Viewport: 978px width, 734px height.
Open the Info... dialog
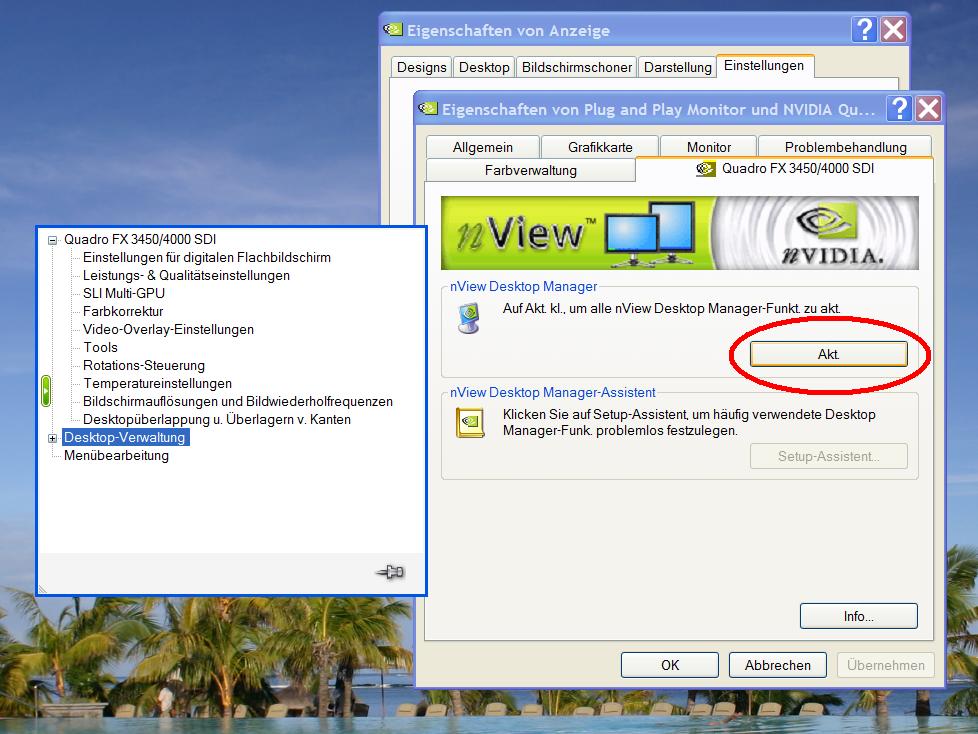click(858, 616)
